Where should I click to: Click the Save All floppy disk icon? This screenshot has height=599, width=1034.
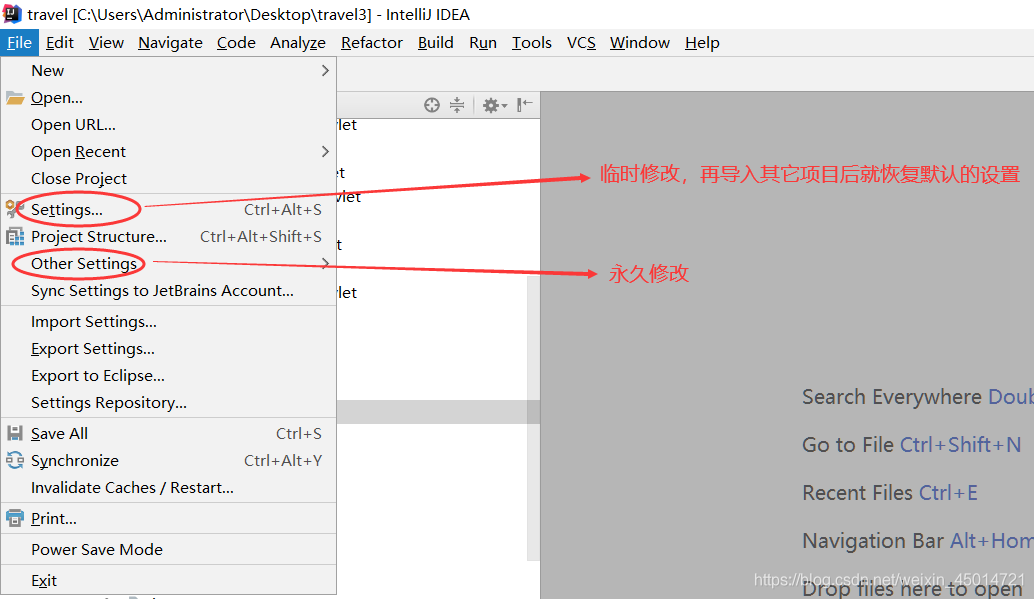coord(15,433)
